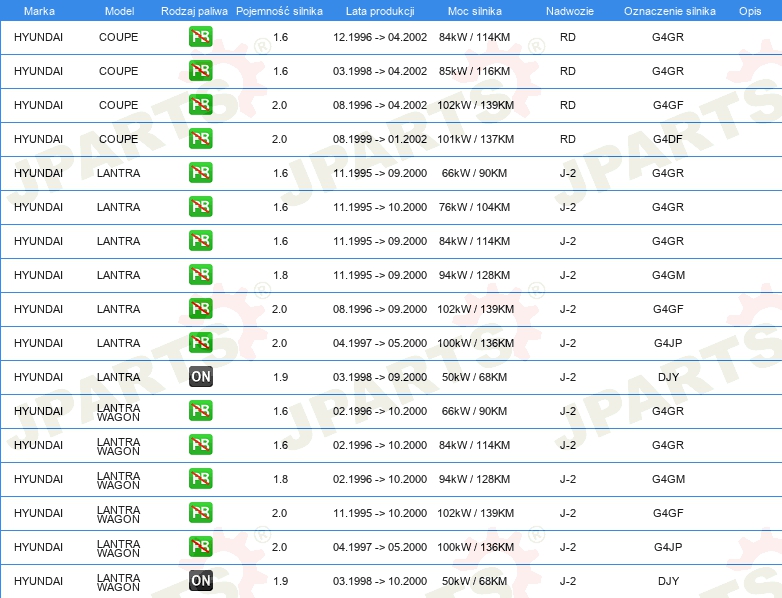
Task: Select the date range 08.1996 -> 09.2000
Action: [380, 309]
